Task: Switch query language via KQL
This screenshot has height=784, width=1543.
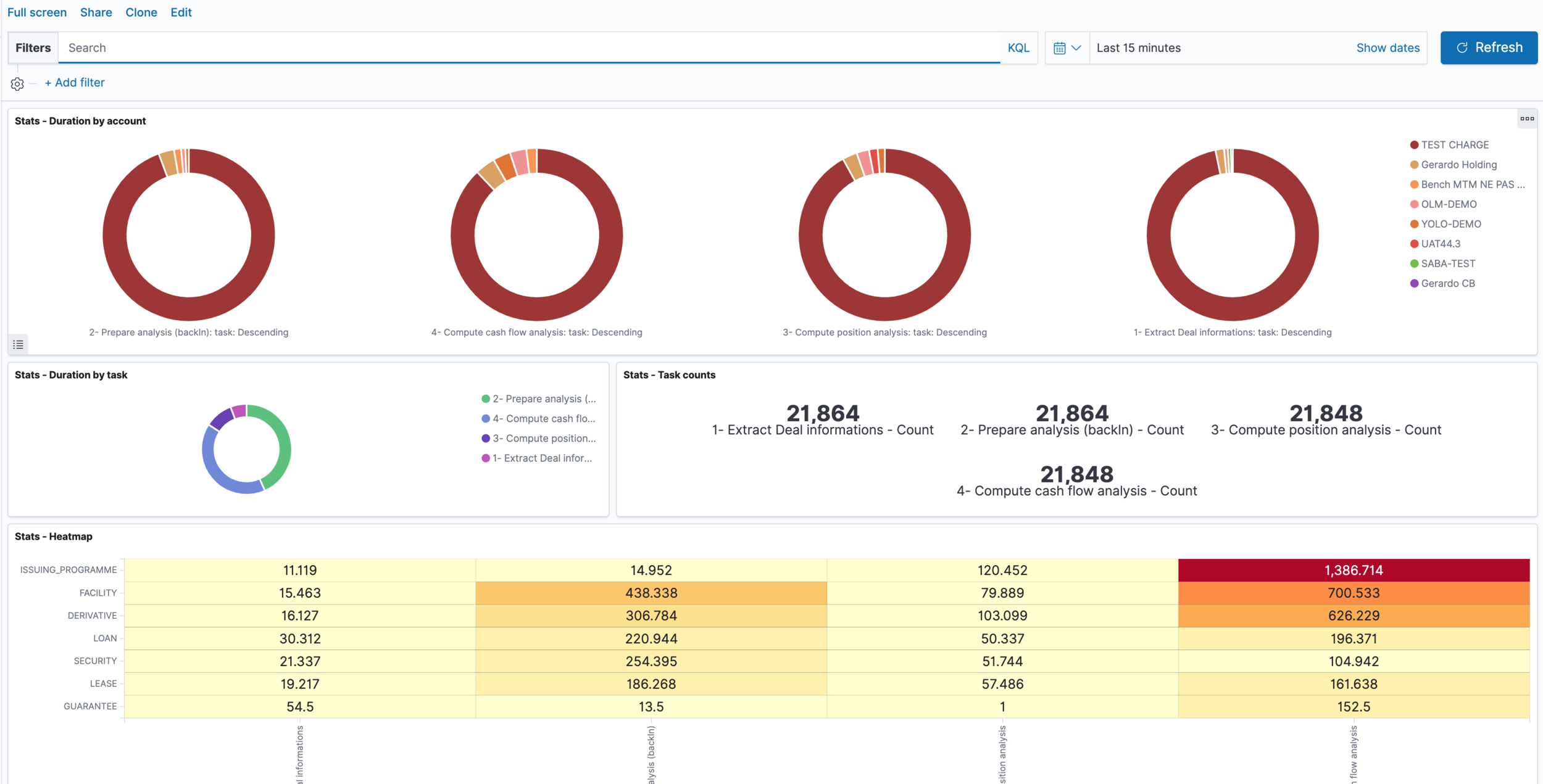Action: [1018, 48]
